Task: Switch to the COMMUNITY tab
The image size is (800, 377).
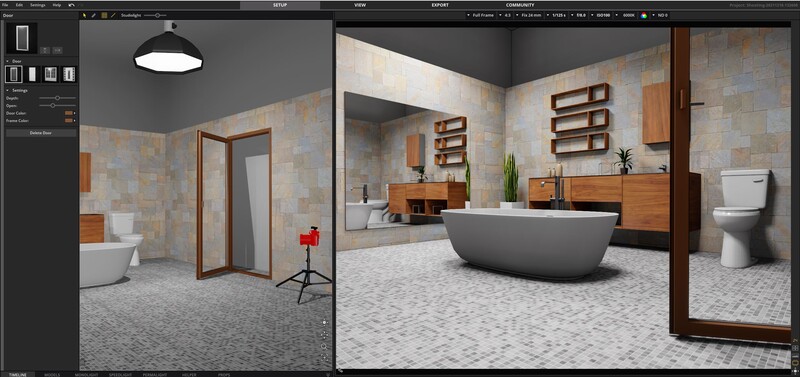Action: tap(520, 5)
